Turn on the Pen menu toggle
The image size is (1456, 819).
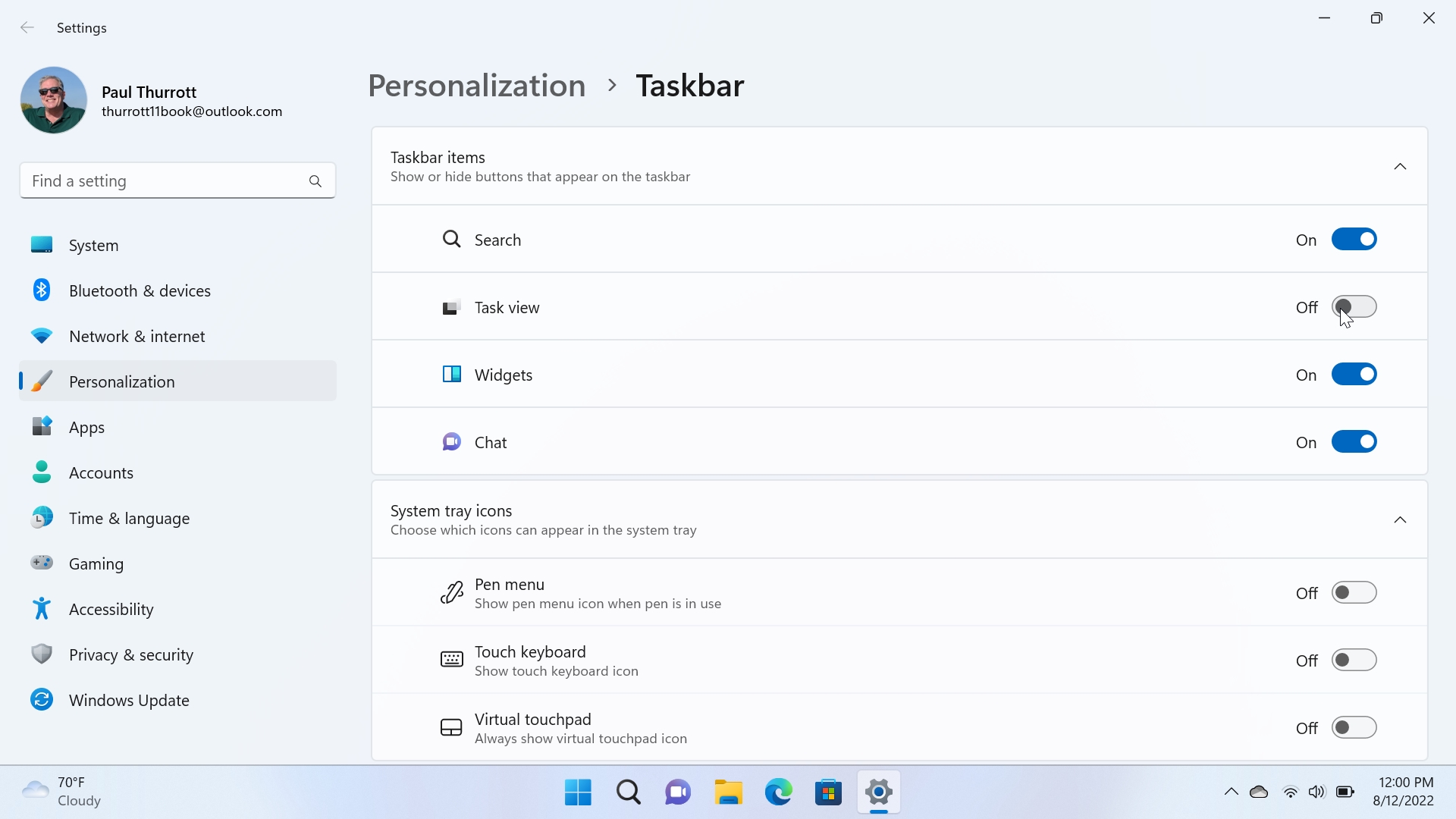(1354, 593)
